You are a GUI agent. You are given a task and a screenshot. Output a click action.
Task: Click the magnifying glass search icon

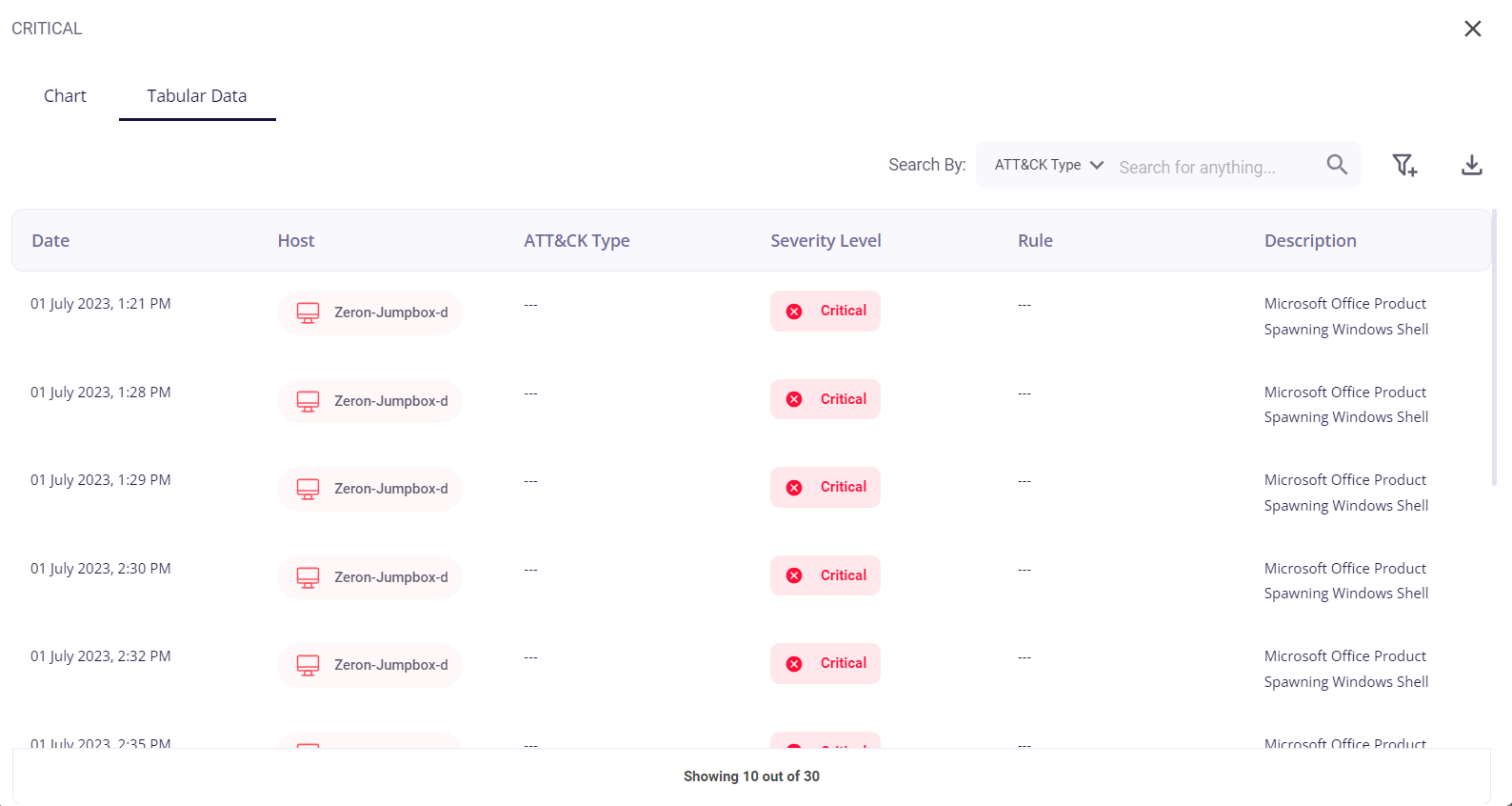pos(1337,165)
